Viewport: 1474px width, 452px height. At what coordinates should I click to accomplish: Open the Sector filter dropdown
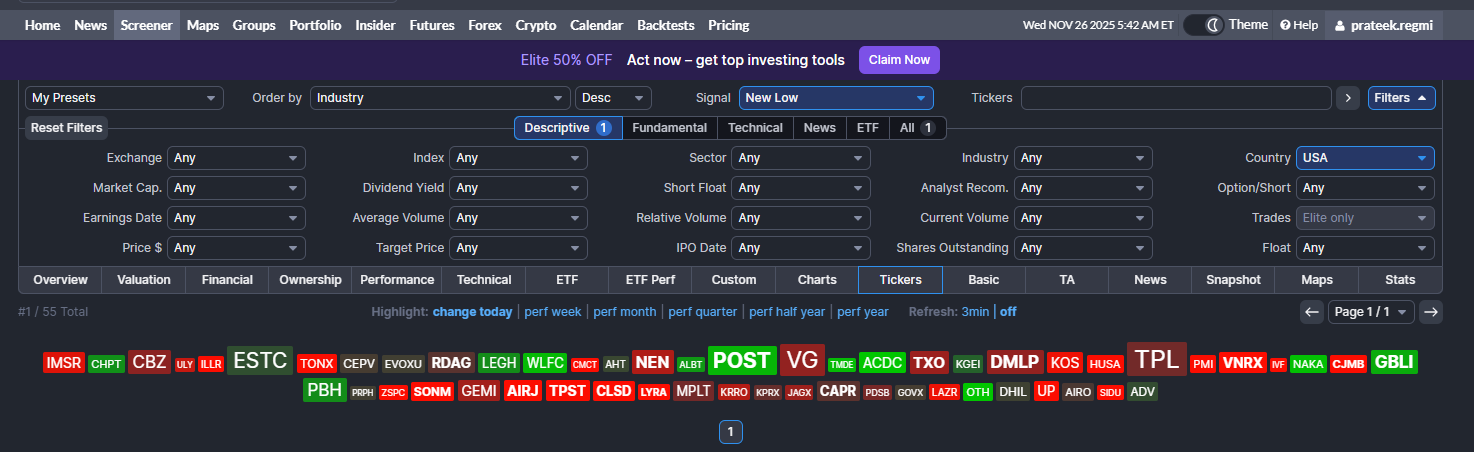[800, 158]
